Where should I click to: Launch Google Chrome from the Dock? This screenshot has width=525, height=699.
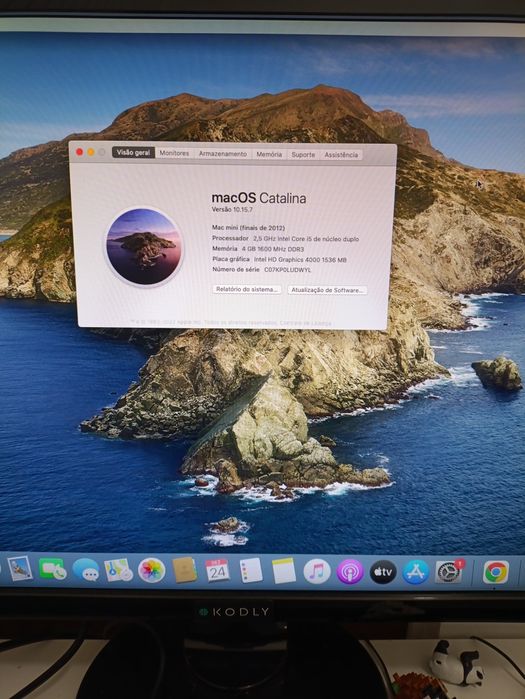[x=496, y=572]
